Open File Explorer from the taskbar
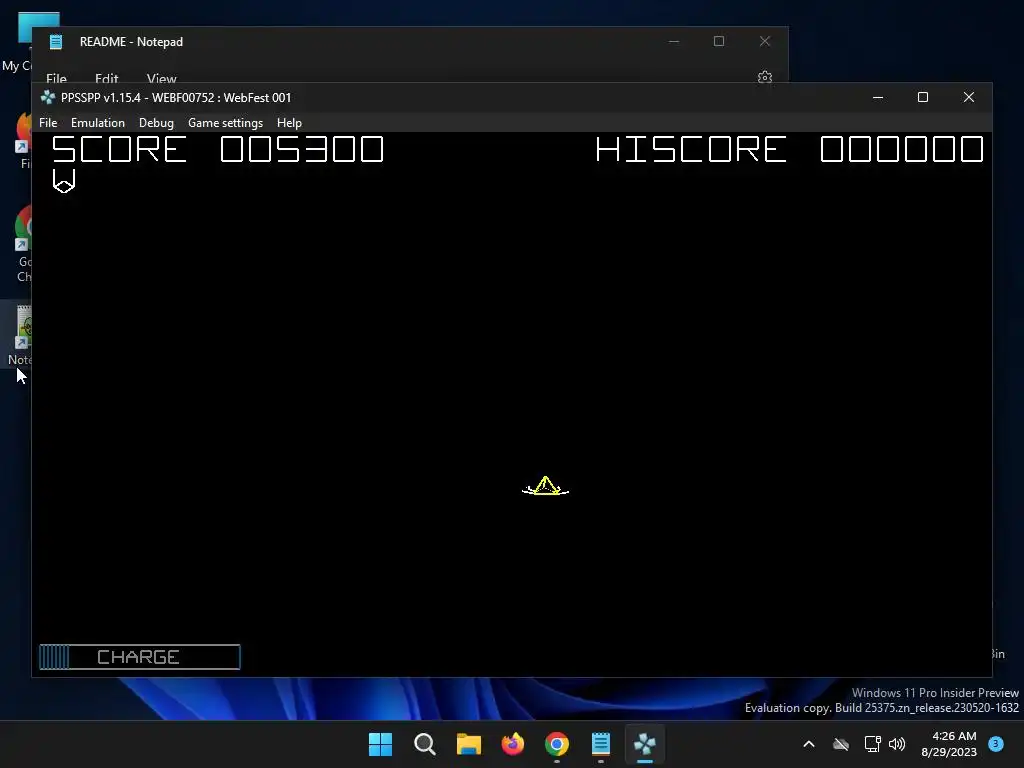This screenshot has width=1024, height=768. click(468, 744)
